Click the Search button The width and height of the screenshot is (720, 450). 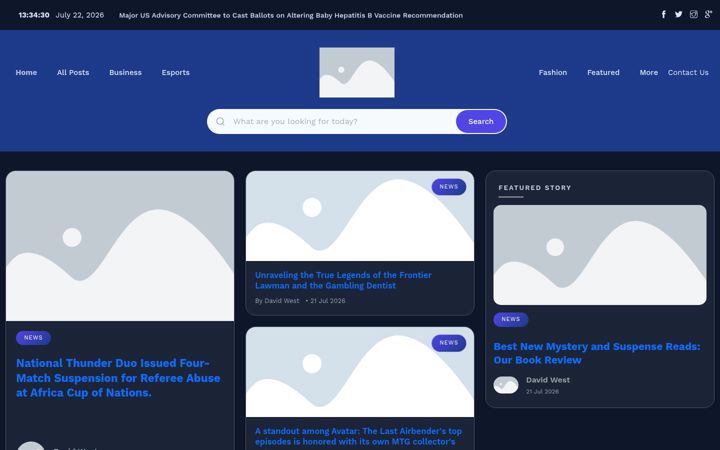coord(481,121)
